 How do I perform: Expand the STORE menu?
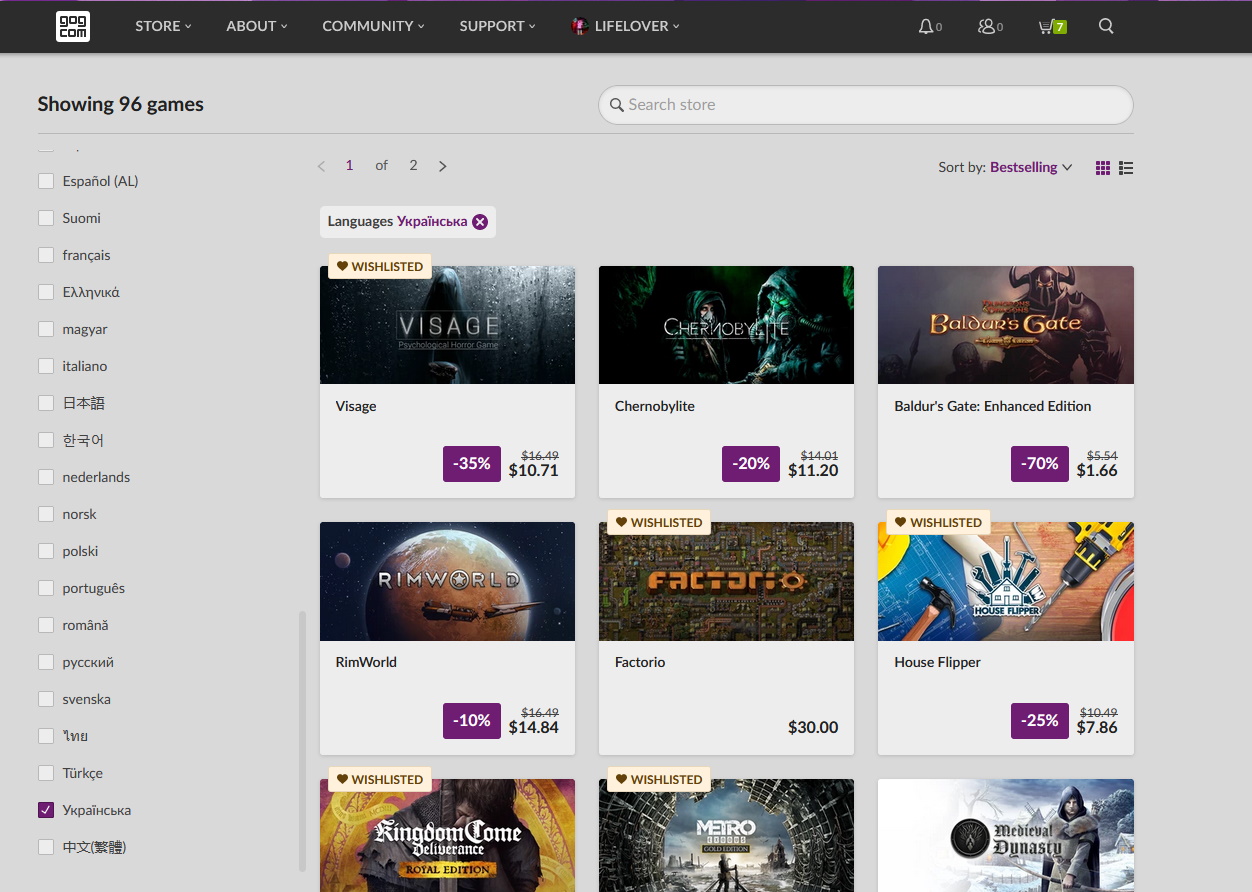coord(163,26)
